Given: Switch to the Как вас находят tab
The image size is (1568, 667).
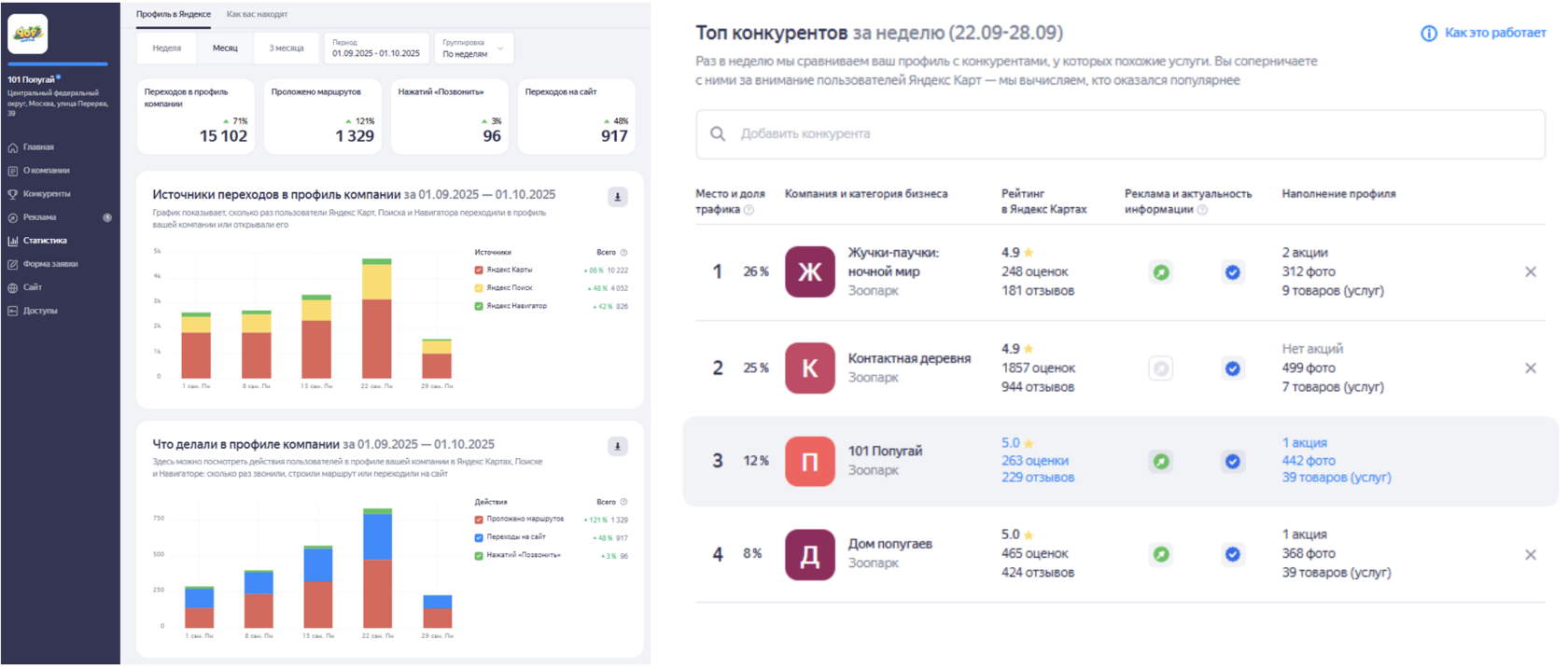Looking at the screenshot, I should point(257,14).
